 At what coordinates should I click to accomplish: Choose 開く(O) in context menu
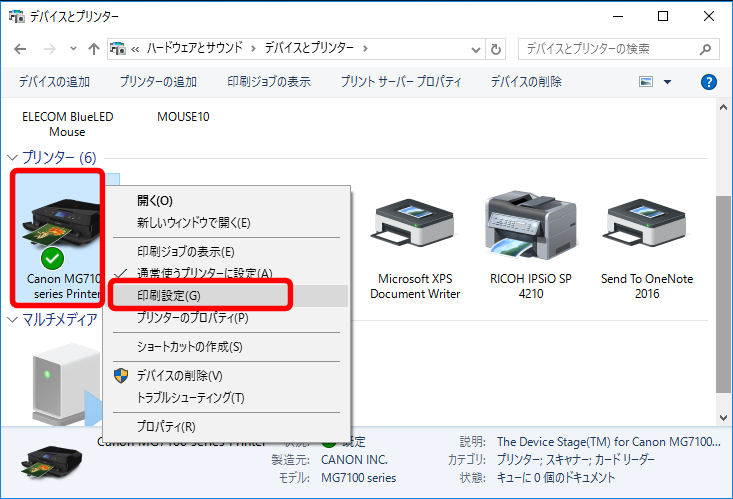point(227,201)
